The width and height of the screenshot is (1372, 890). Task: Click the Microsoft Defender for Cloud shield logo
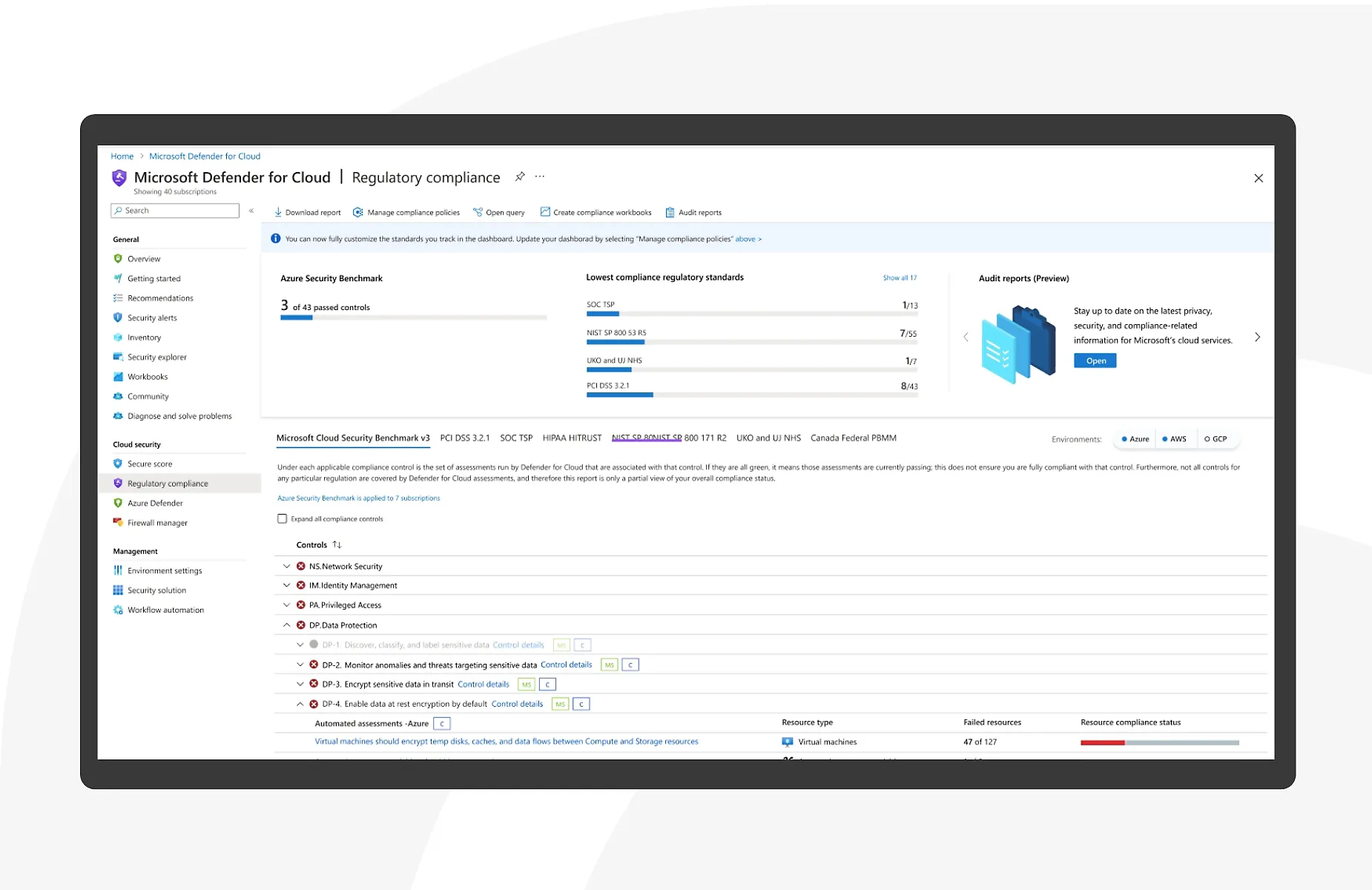click(119, 178)
